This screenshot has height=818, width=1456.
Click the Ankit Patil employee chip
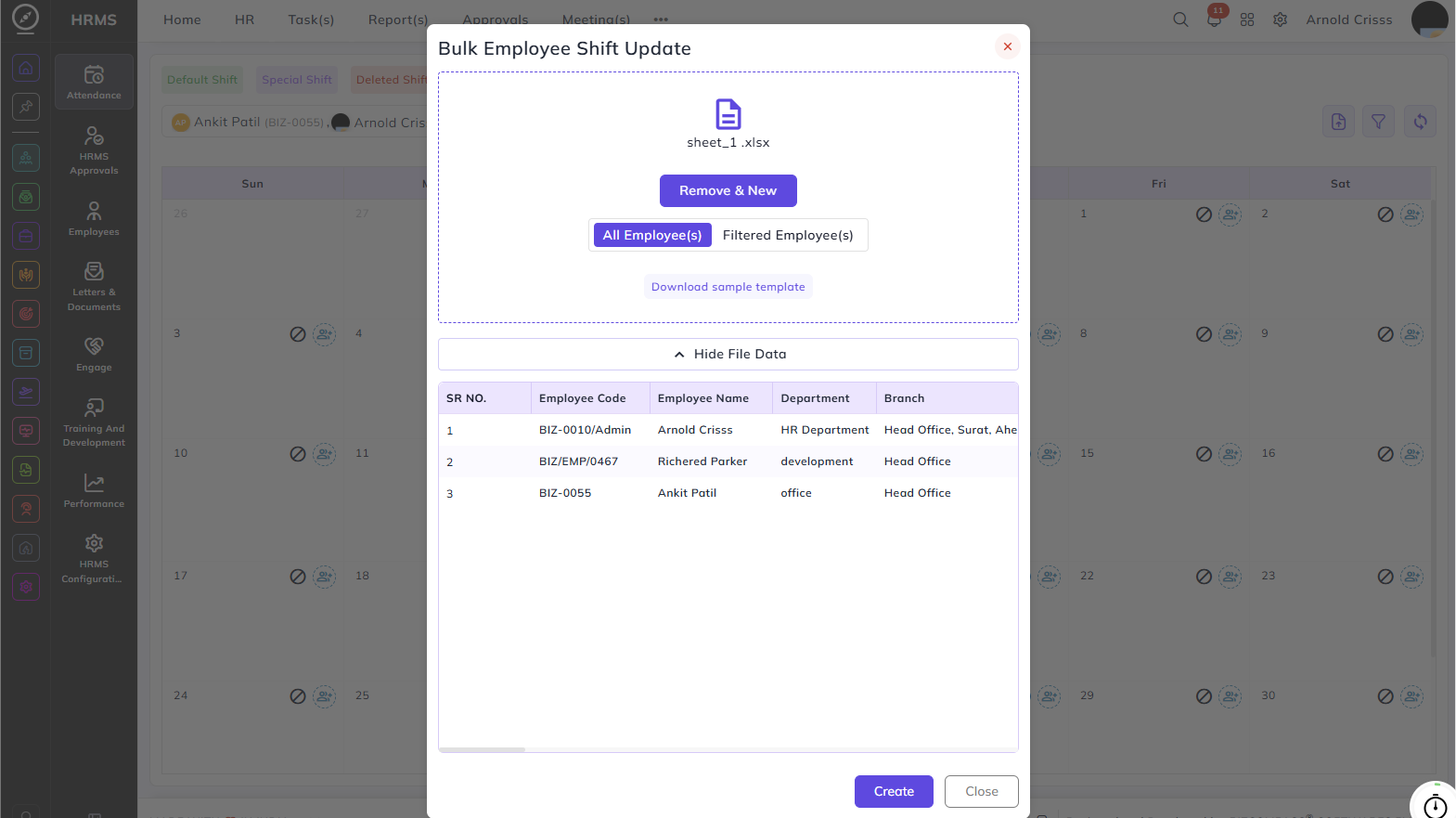coord(248,122)
